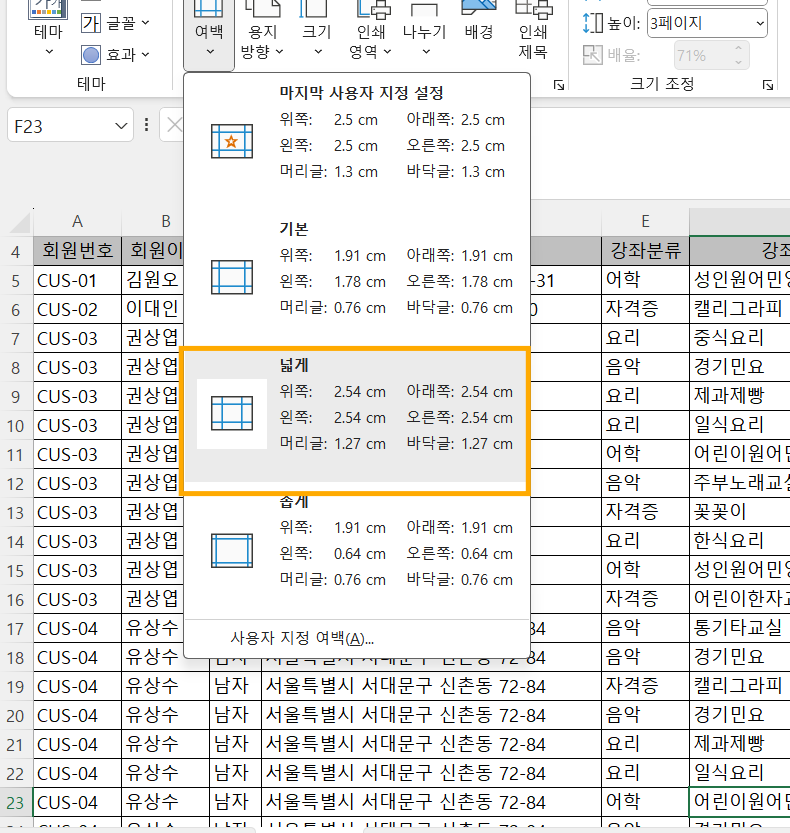Viewport: 790px width, 833px height.
Task: Expand the 글꼴 theme fonts dropdown
Action: [x=116, y=22]
